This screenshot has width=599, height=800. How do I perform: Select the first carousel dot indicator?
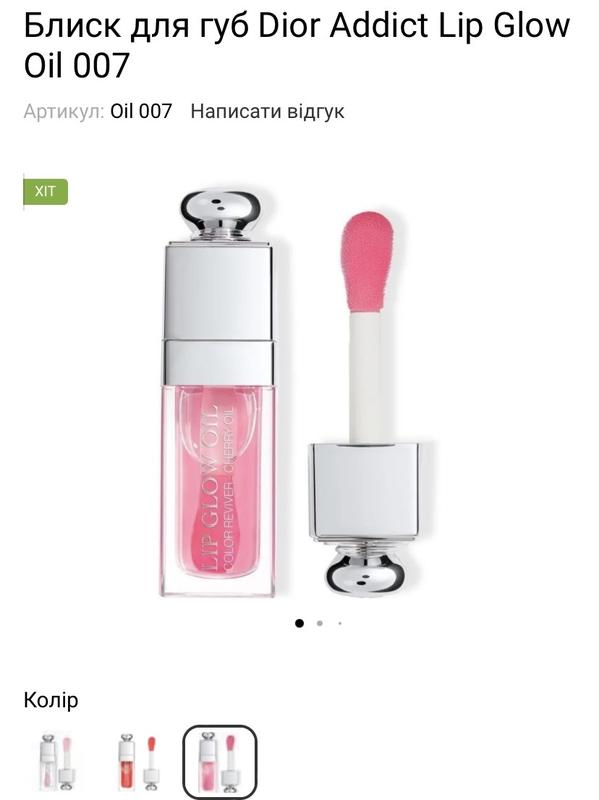[300, 623]
